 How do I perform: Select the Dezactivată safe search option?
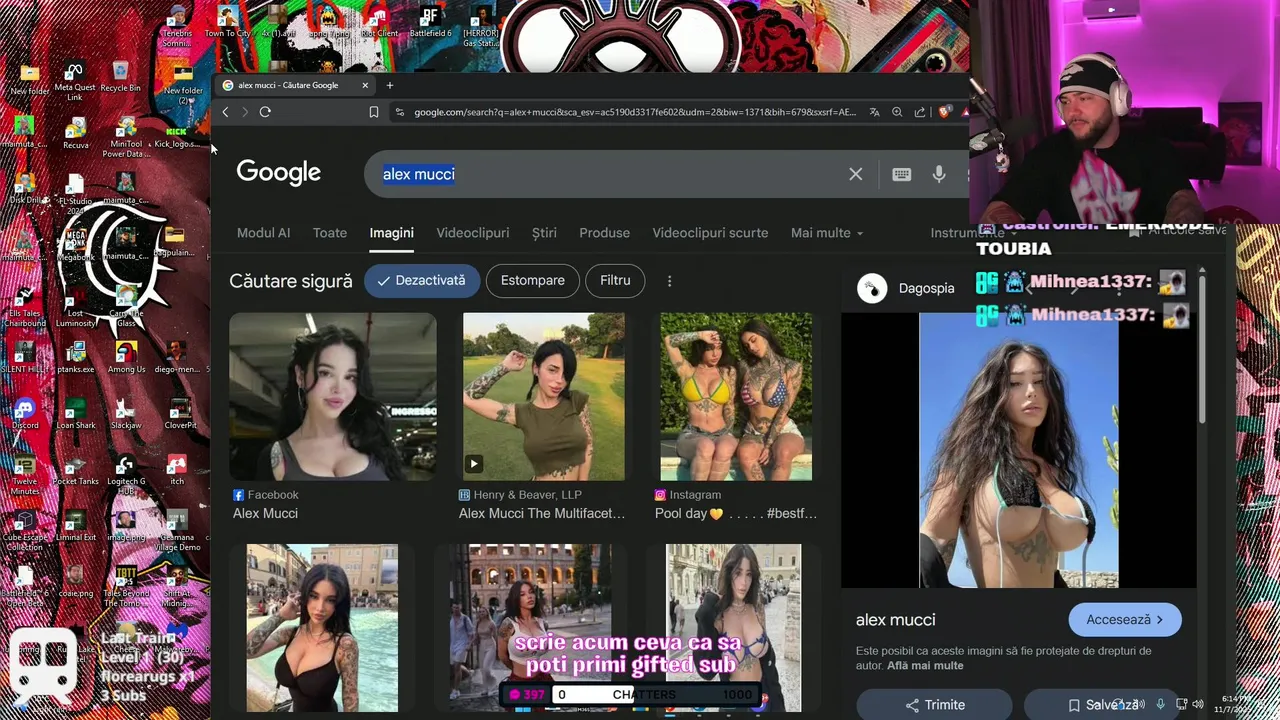tap(422, 281)
